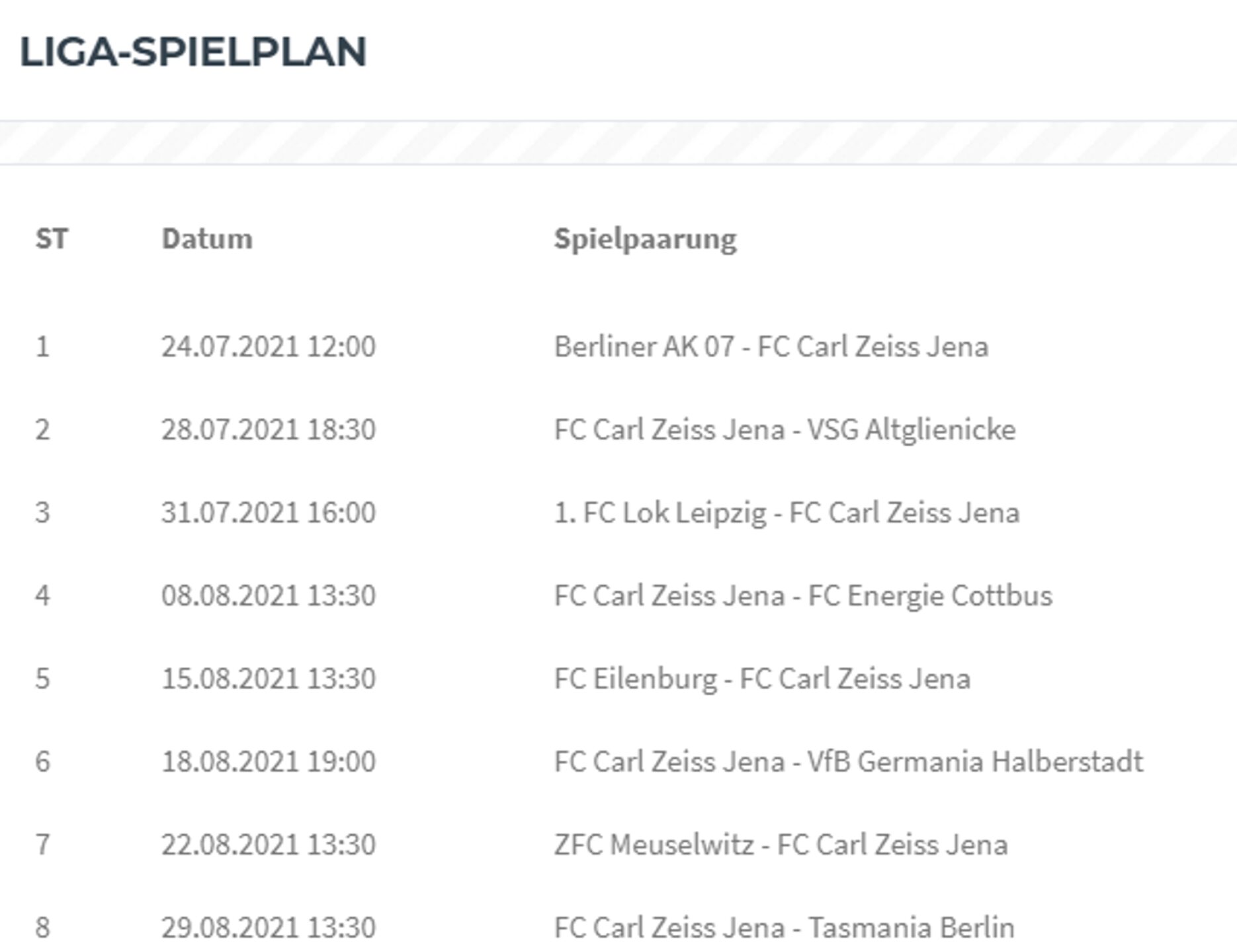Click the striped divider bar below heading
Viewport: 1237px width, 952px height.
pyautogui.click(x=618, y=142)
